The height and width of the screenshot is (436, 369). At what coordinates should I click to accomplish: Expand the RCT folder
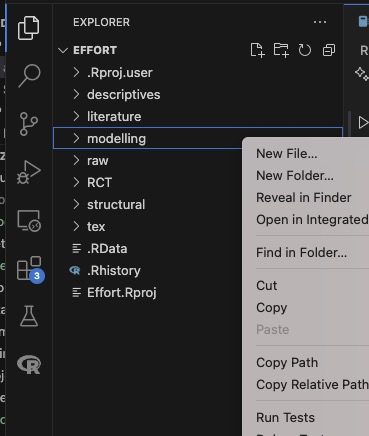pyautogui.click(x=76, y=182)
